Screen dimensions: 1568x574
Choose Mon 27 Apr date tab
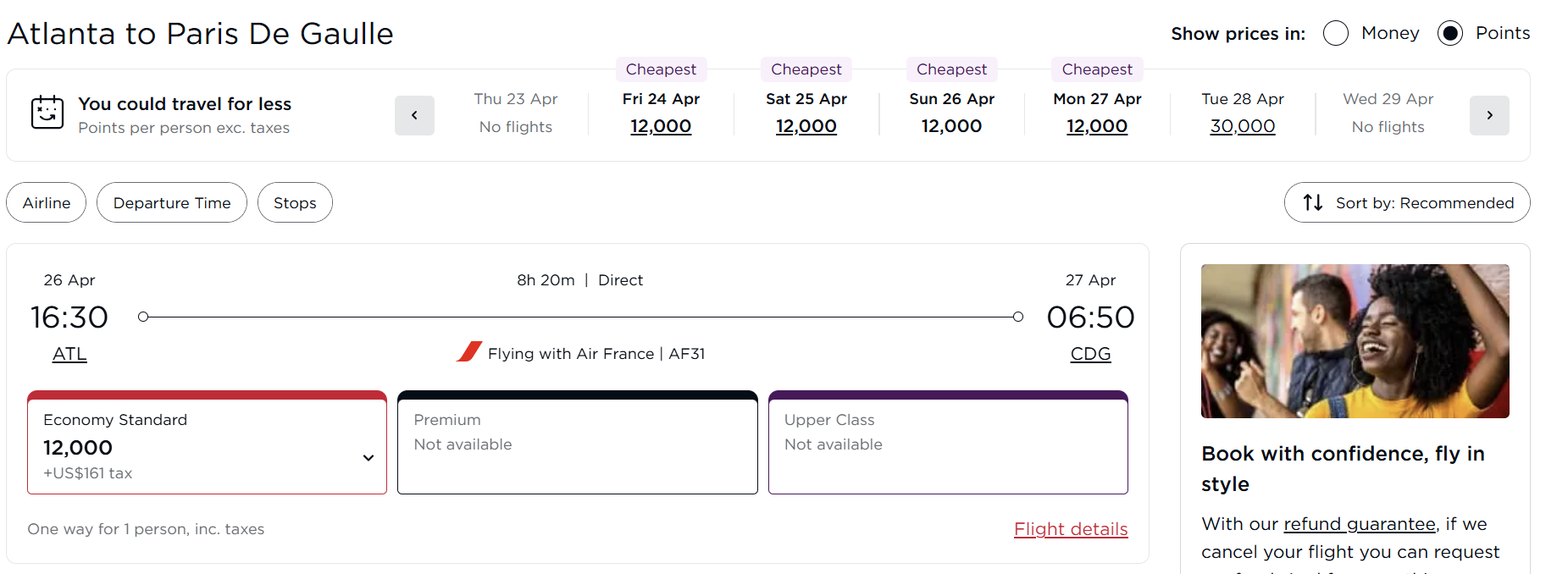(x=1097, y=113)
